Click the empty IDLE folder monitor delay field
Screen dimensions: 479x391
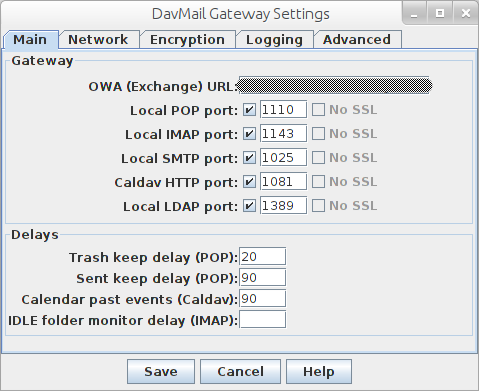pos(263,320)
